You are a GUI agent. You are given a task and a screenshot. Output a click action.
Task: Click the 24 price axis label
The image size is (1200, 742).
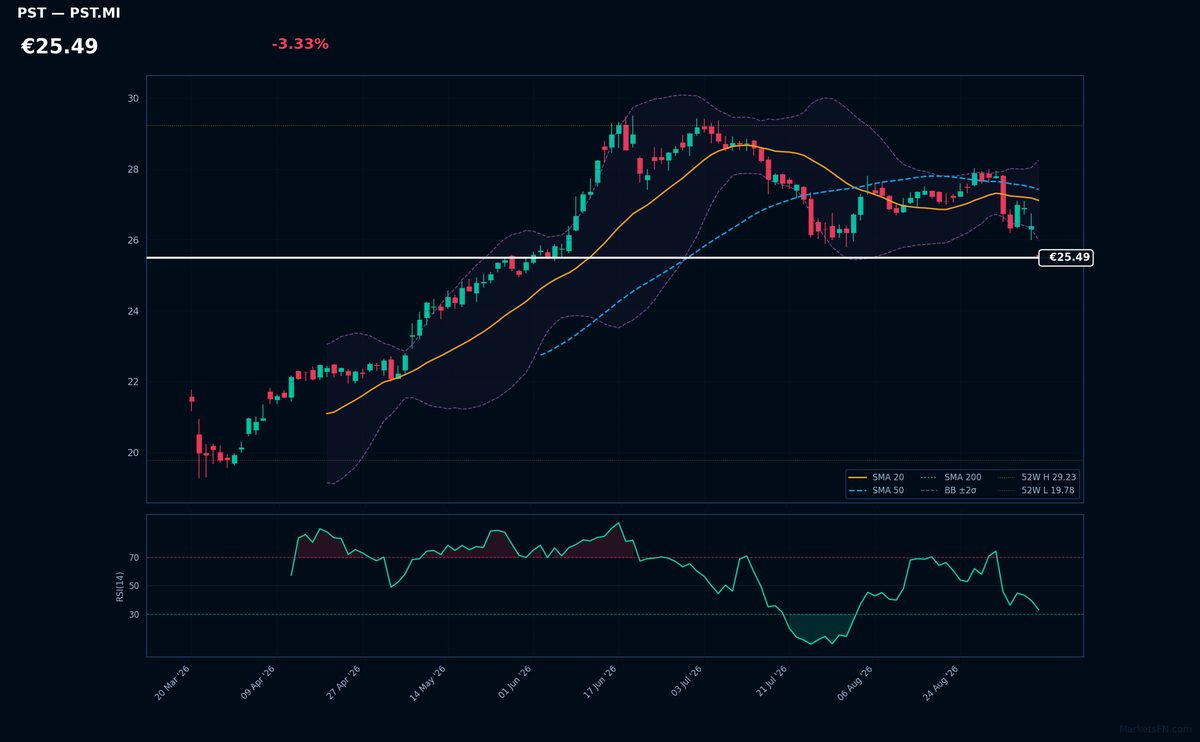coord(133,312)
